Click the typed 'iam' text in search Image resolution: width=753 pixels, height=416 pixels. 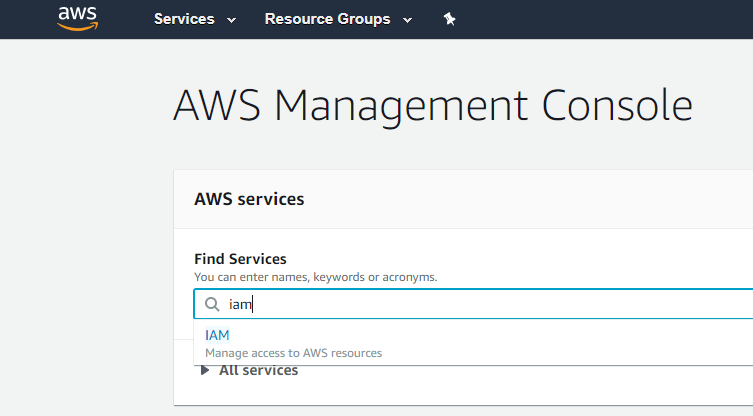click(239, 304)
